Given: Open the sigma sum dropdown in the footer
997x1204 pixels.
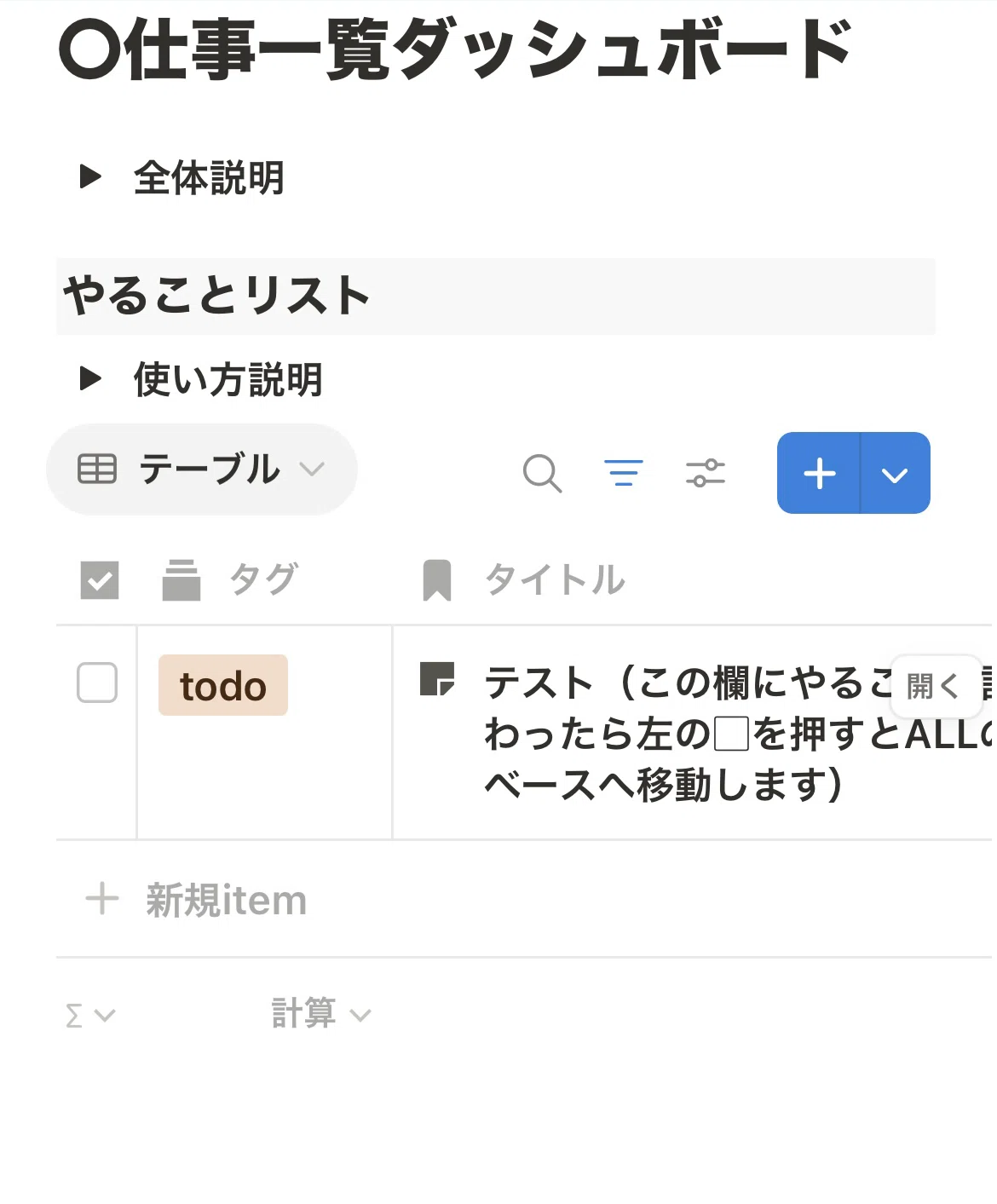Looking at the screenshot, I should click(x=89, y=1015).
